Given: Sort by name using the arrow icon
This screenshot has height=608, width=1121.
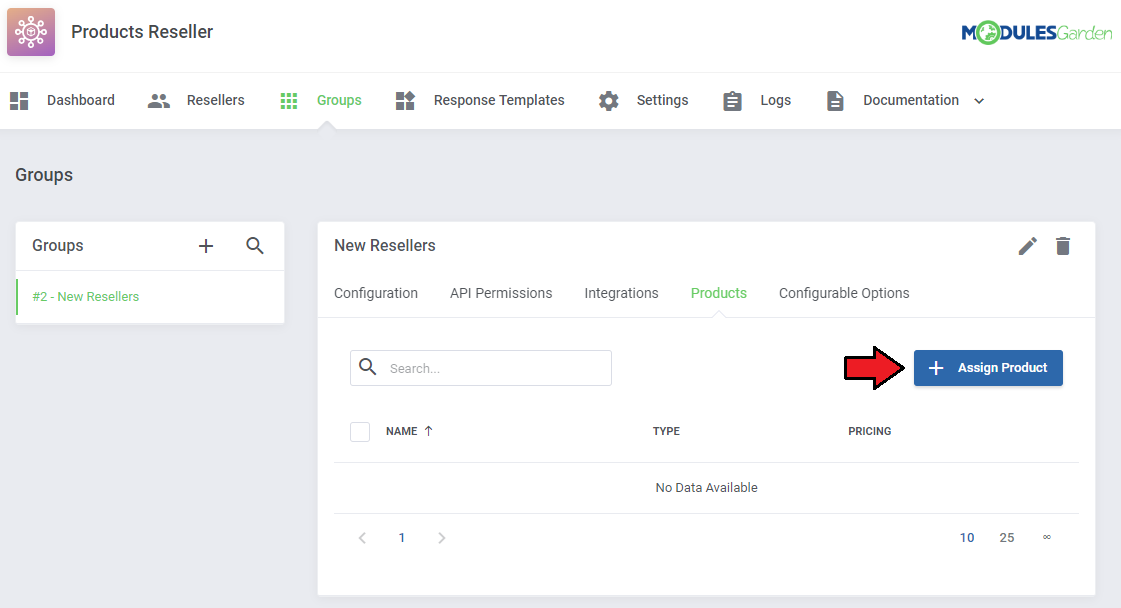Looking at the screenshot, I should [428, 431].
